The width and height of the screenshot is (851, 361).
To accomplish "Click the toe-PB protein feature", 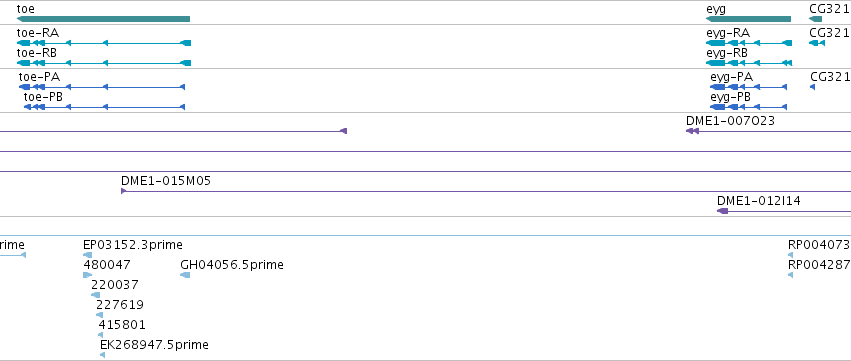I will click(x=105, y=107).
